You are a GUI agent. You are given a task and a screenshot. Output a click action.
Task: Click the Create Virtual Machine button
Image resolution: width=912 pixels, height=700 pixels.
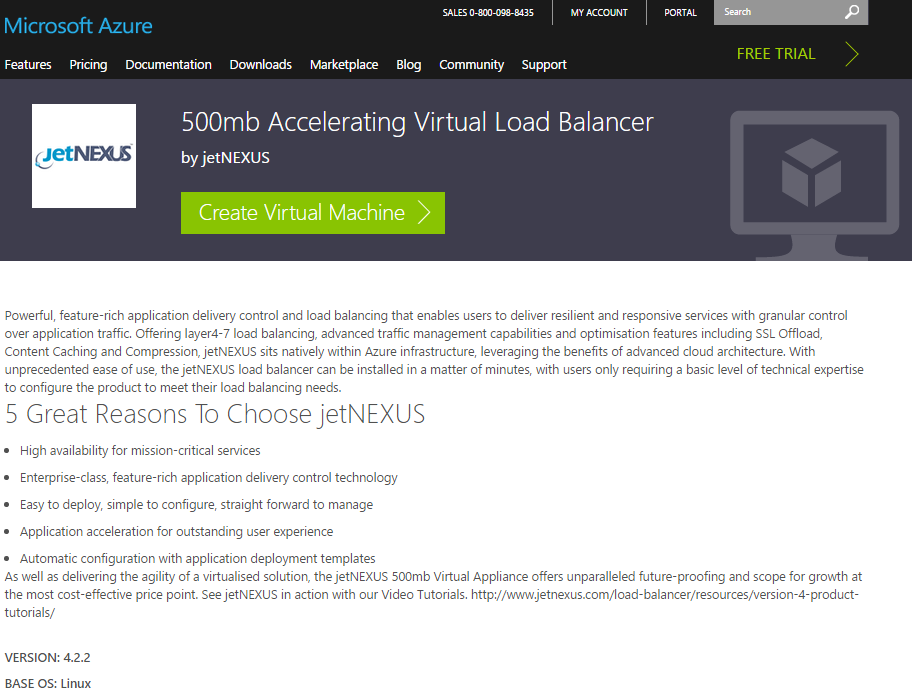click(313, 213)
